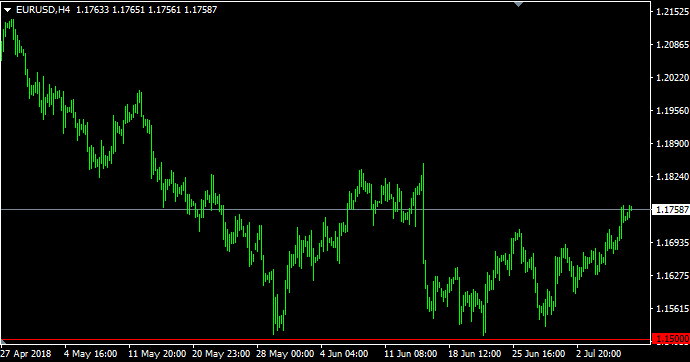The image size is (690, 362).
Task: Click the 11 May 20:00 time label
Action: coord(157,354)
